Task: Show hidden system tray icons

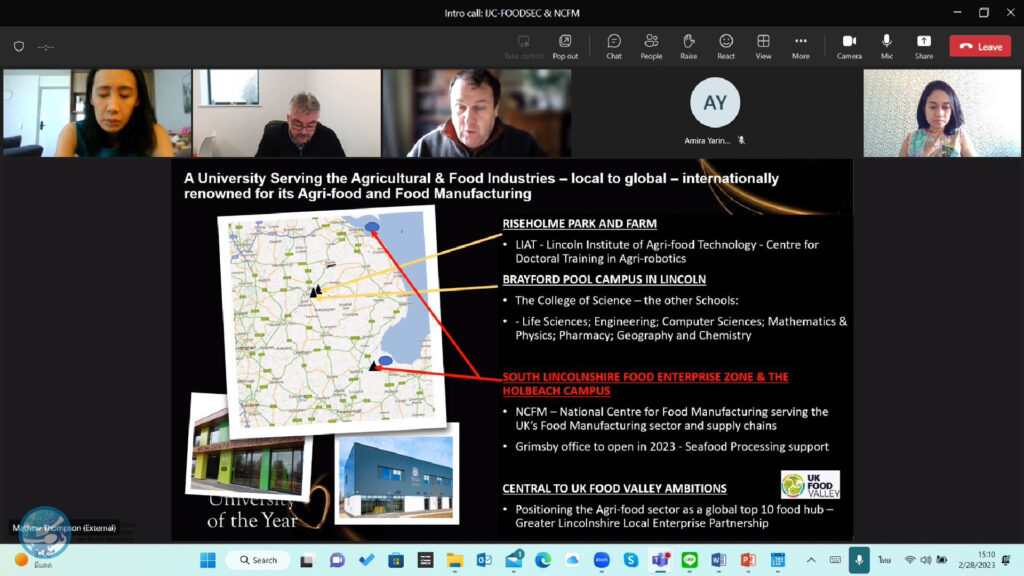Action: point(811,560)
